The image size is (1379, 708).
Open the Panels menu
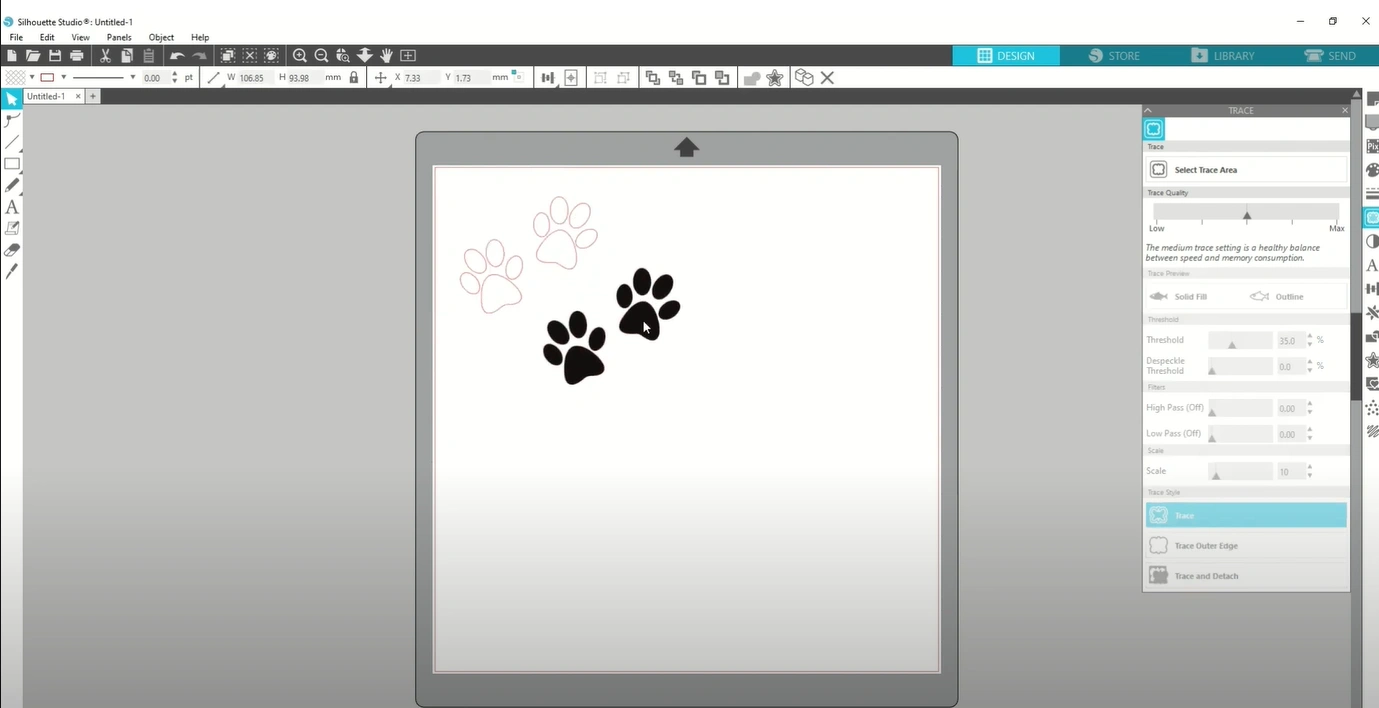point(119,37)
